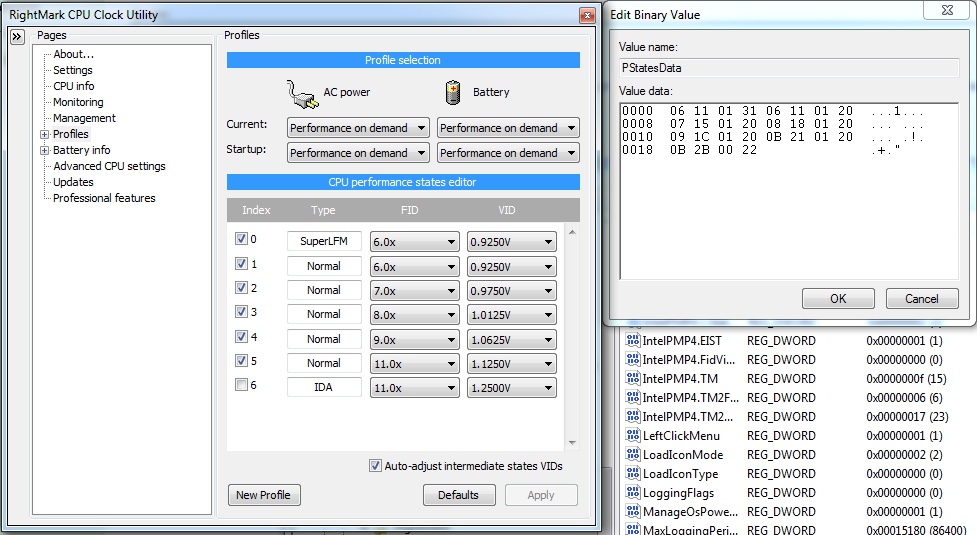This screenshot has width=977, height=535.
Task: Expand the Profiles tree node
Action: (x=44, y=135)
